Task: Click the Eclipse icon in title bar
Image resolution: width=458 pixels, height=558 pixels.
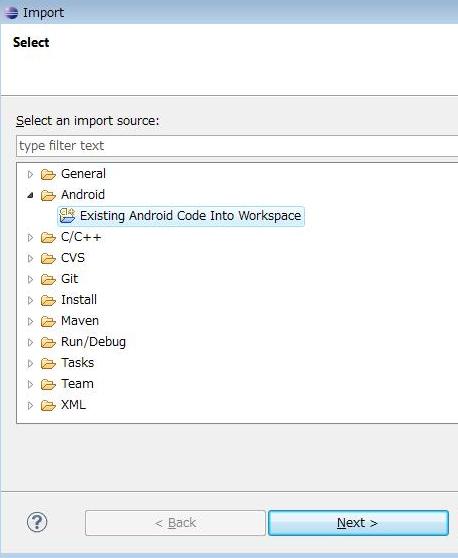Action: [x=11, y=12]
